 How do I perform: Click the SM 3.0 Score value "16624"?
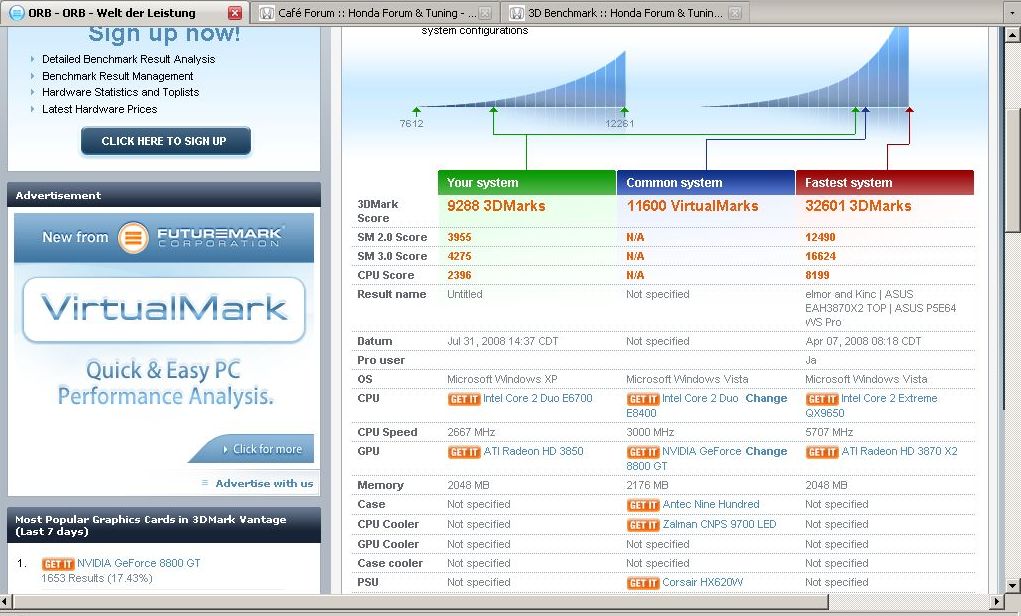click(820, 257)
